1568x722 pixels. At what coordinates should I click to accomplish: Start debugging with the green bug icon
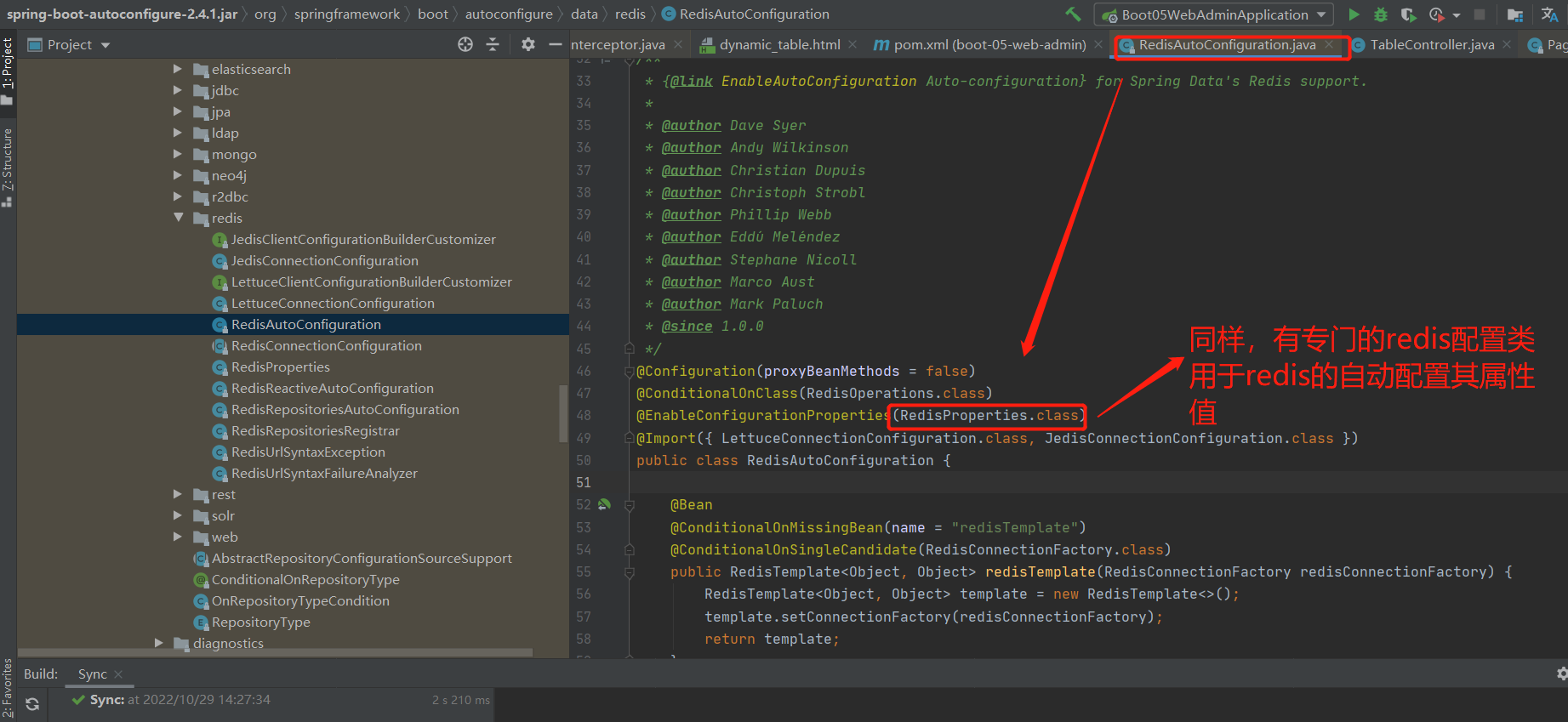(x=1381, y=14)
